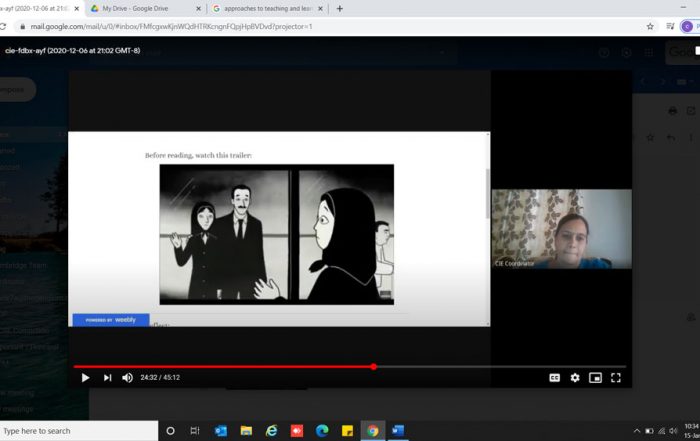Open the network icon in system tray
The height and width of the screenshot is (441, 700).
point(662,431)
